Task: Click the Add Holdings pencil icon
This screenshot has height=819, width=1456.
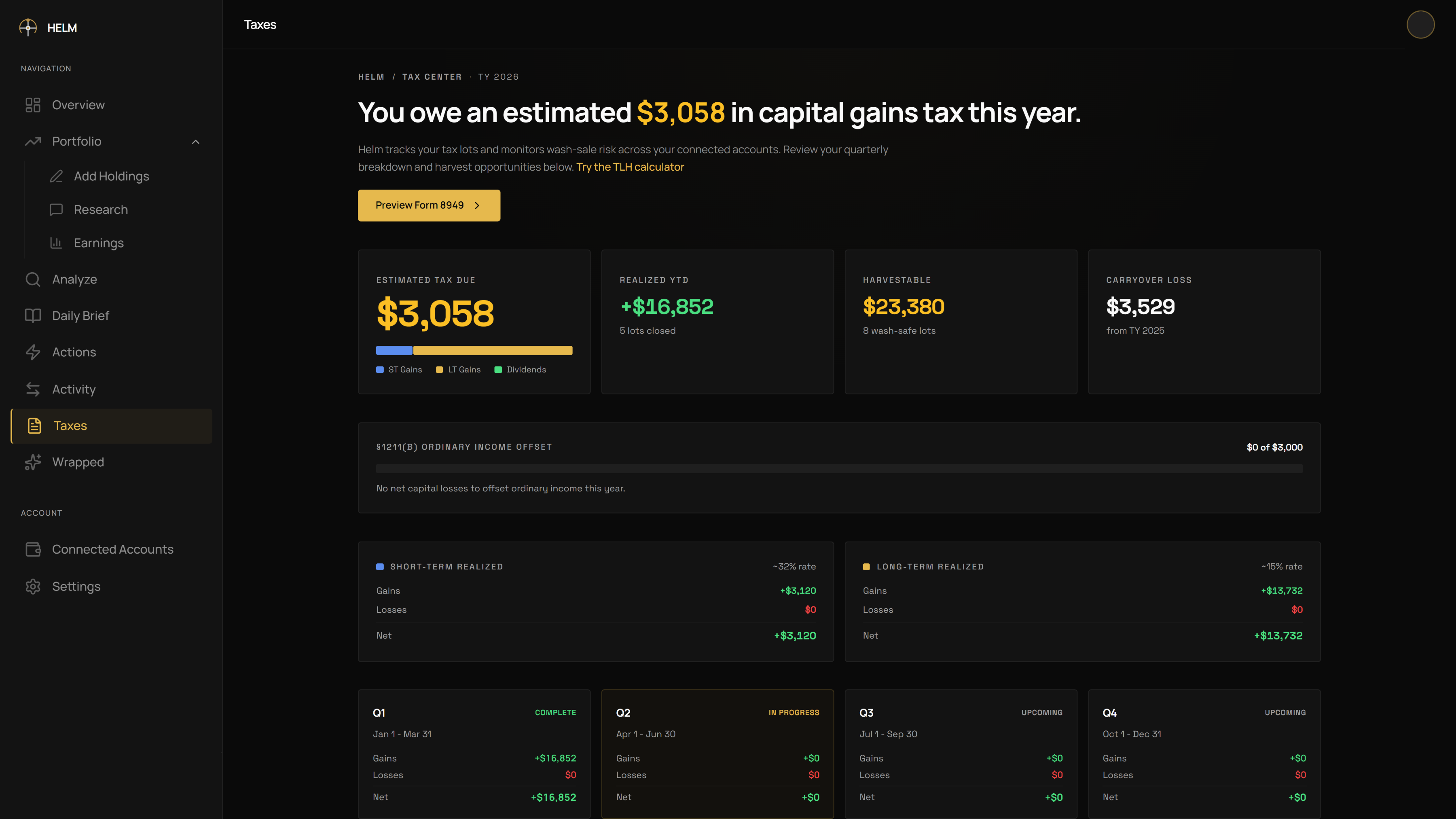Action: 56,176
